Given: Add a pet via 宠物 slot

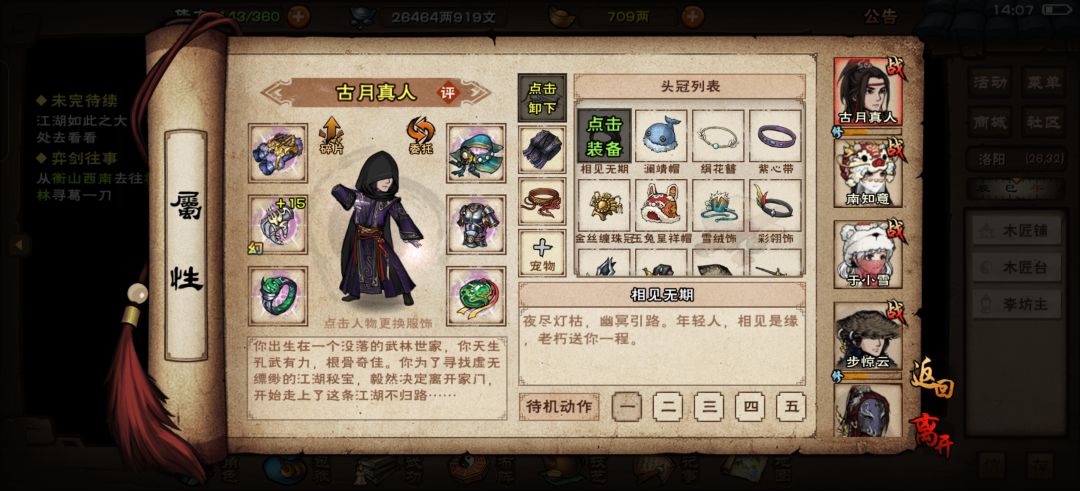Looking at the screenshot, I should [542, 253].
